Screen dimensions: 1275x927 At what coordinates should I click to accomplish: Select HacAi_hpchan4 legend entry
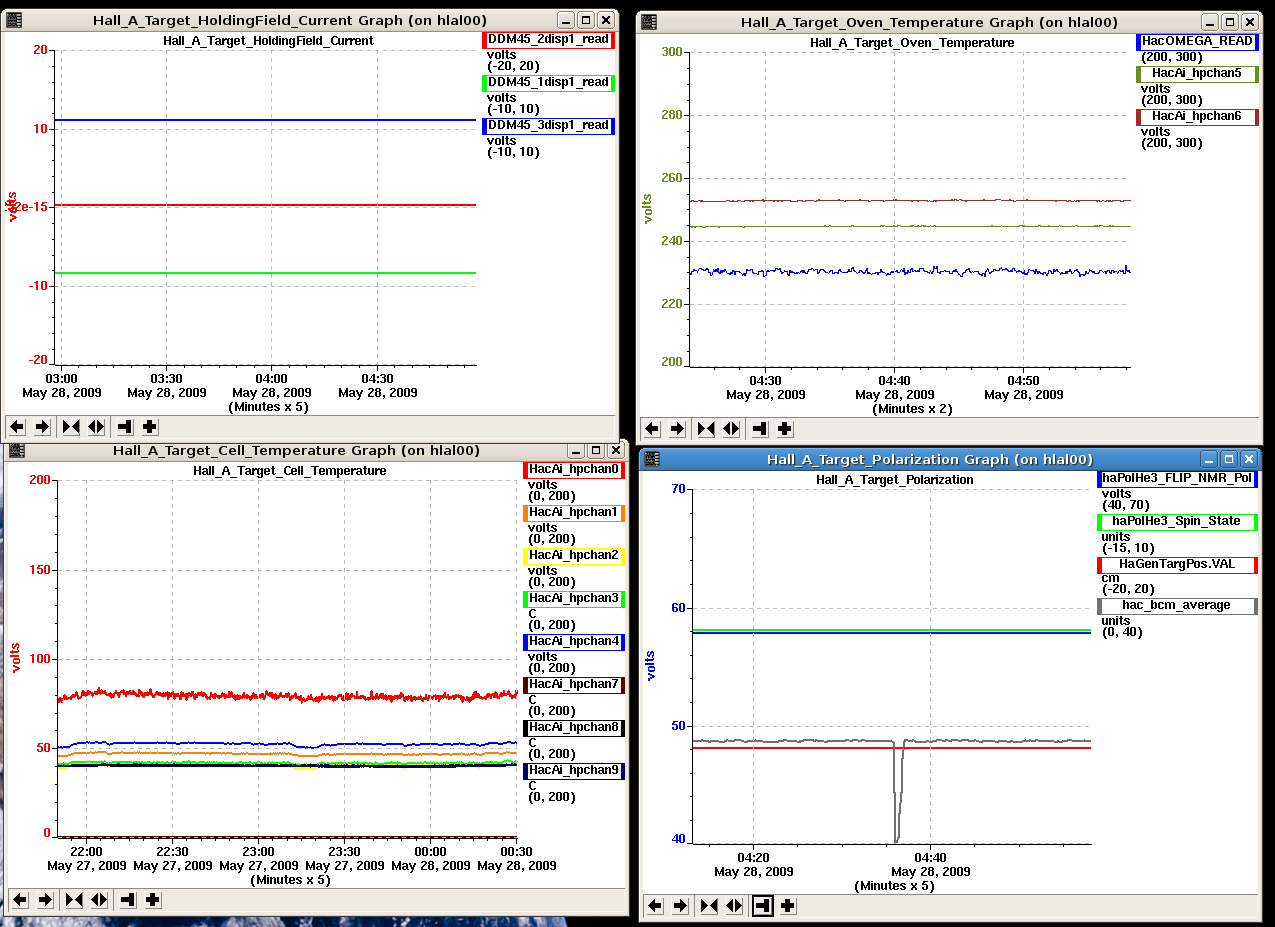[x=574, y=642]
